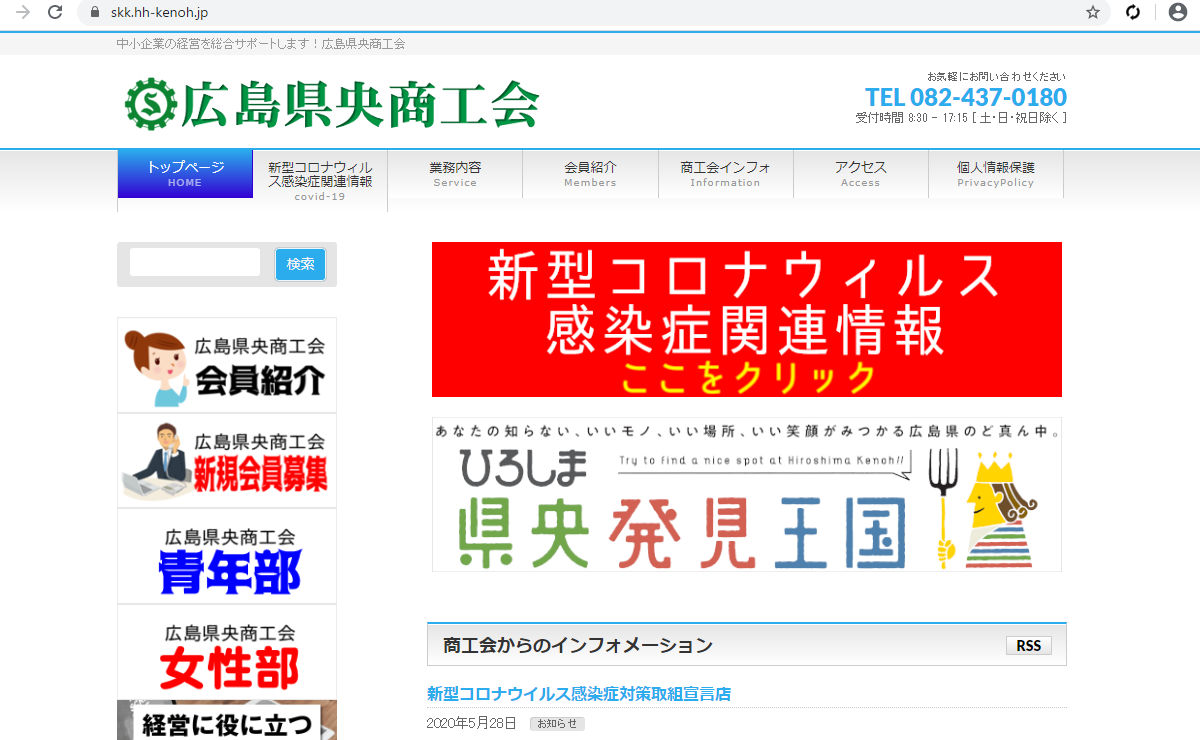Image resolution: width=1200 pixels, height=740 pixels.
Task: Click the TEL 082-437-0180 phone number
Action: tap(966, 97)
